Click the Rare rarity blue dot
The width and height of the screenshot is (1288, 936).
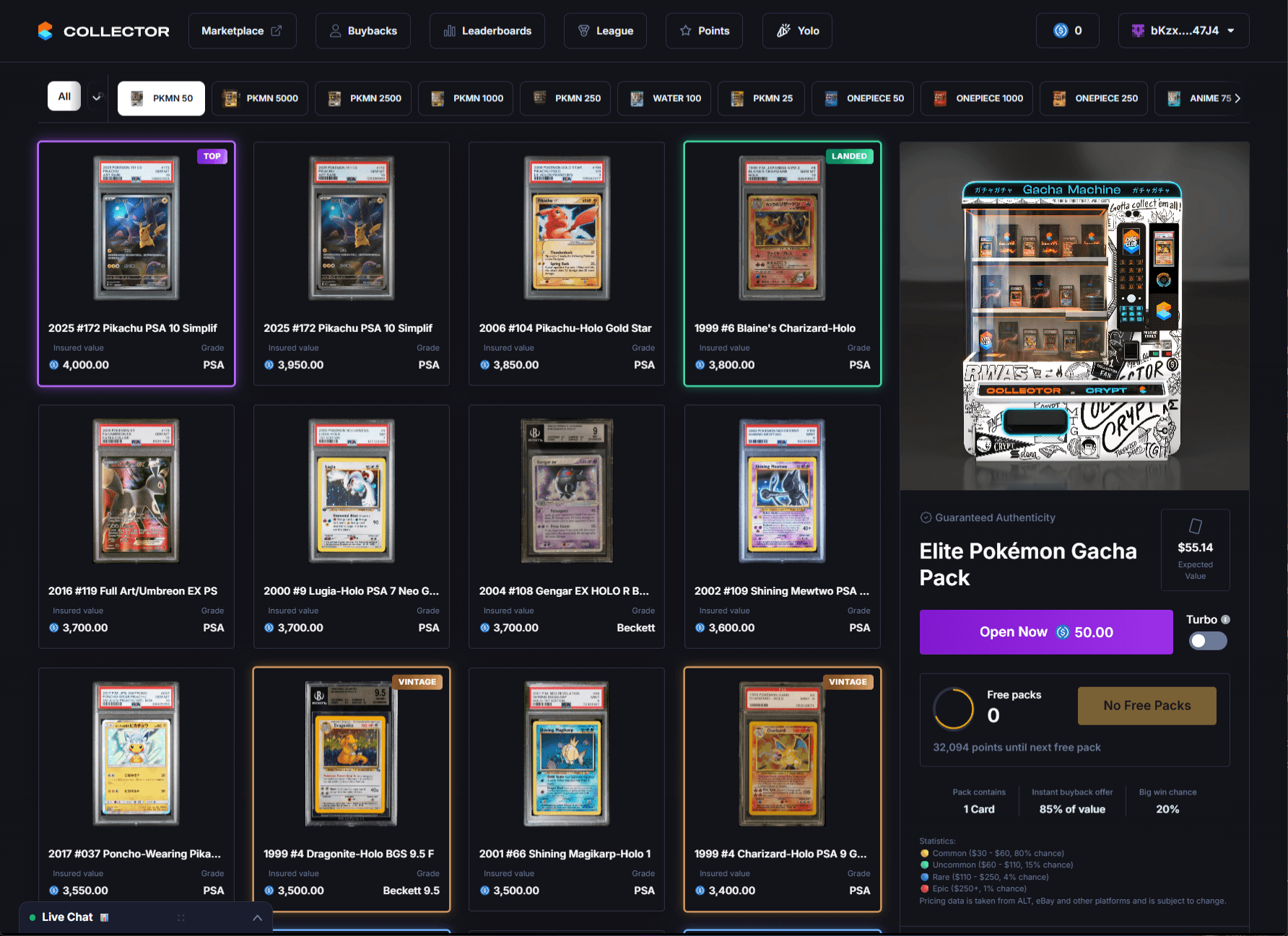point(925,877)
